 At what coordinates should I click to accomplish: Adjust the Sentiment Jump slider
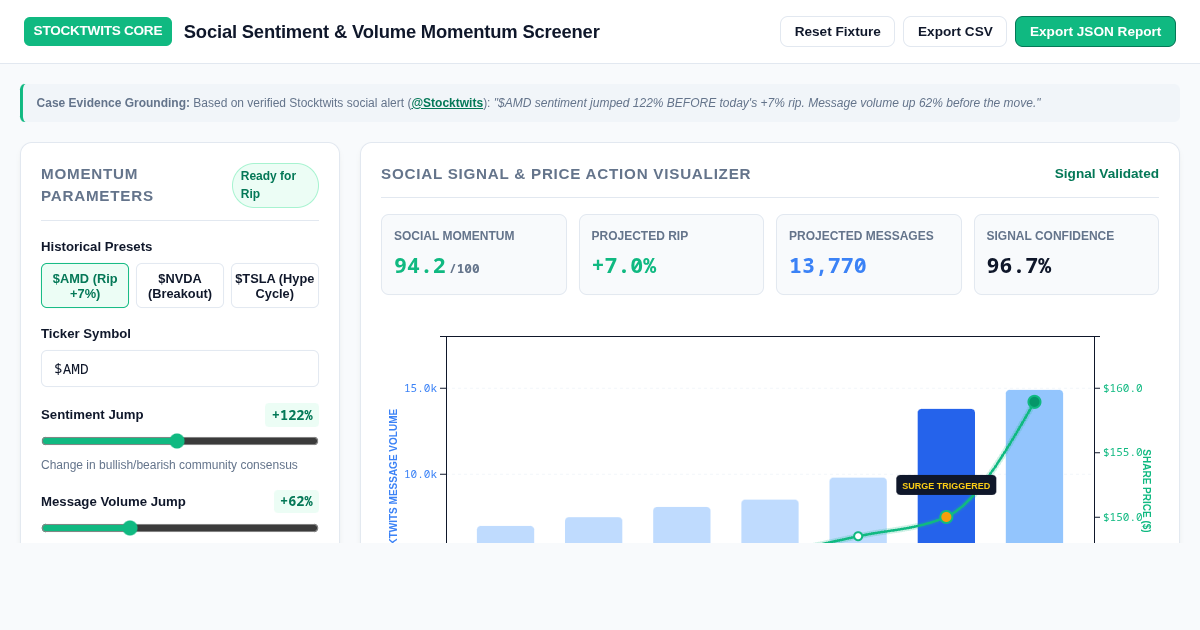coord(180,441)
